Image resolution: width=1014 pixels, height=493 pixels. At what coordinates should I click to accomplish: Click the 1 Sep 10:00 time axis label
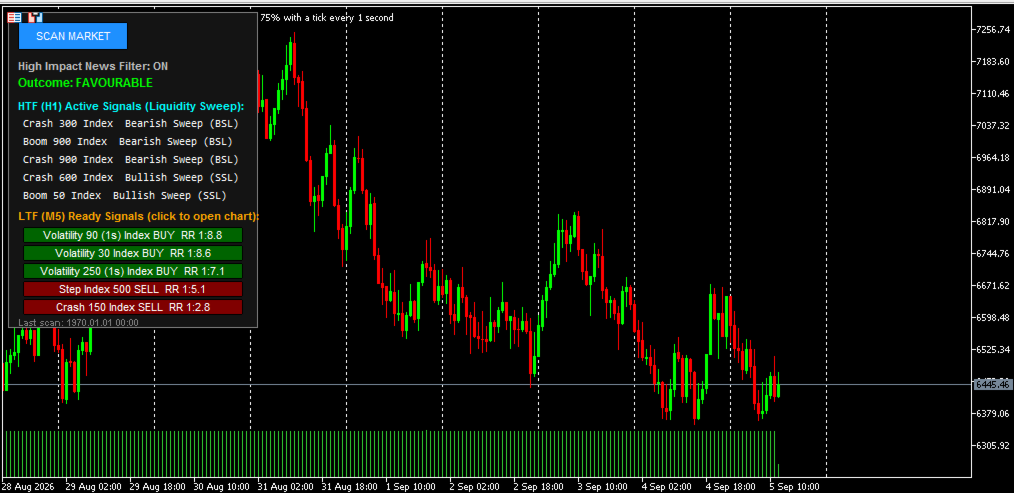pyautogui.click(x=409, y=487)
